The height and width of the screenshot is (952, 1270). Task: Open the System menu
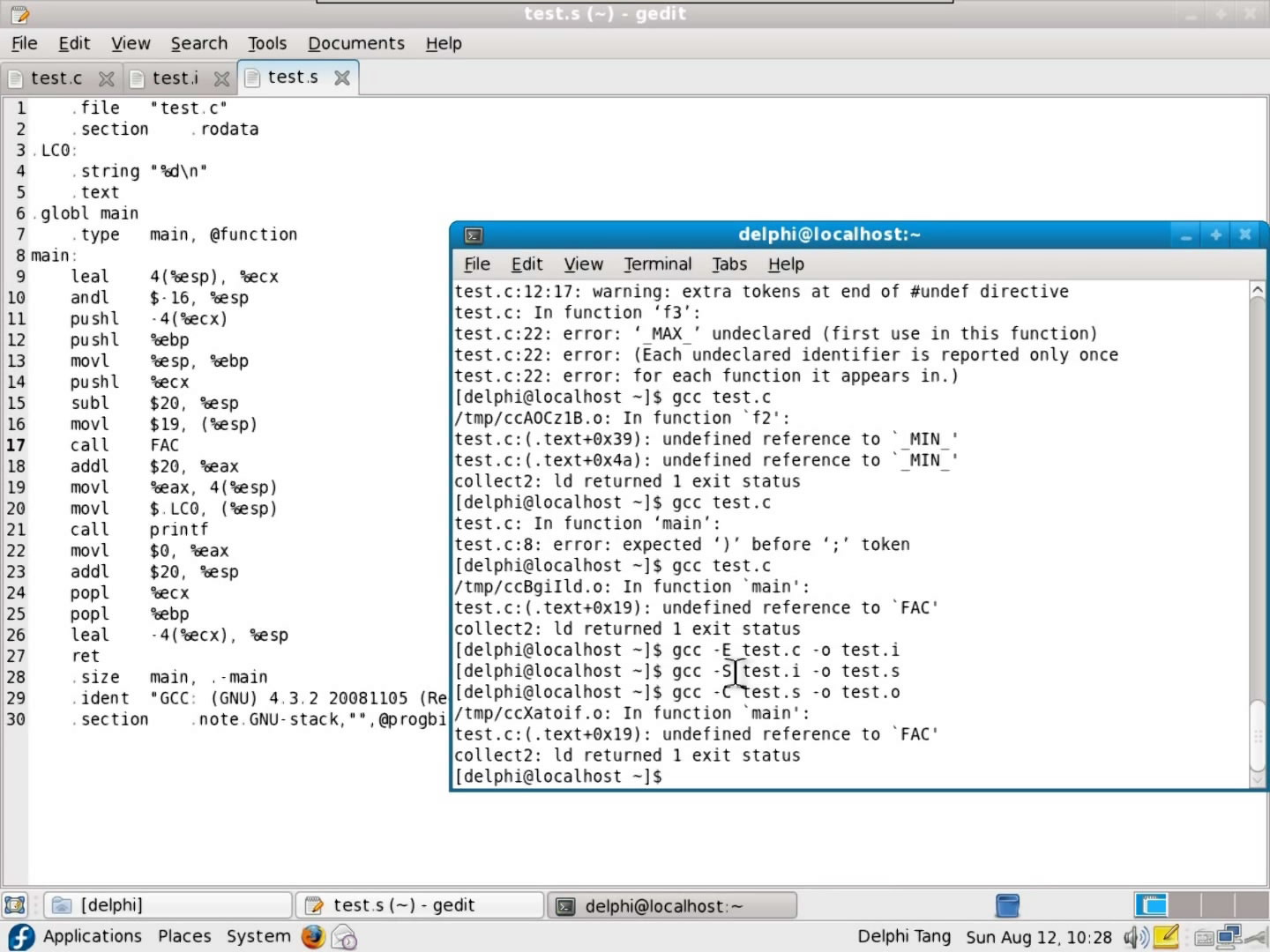pyautogui.click(x=258, y=936)
